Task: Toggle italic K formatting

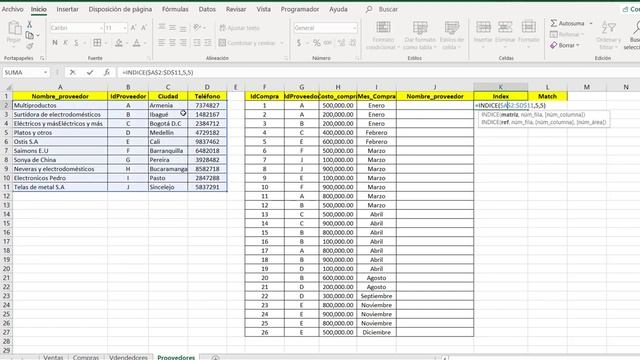Action: 65,42
